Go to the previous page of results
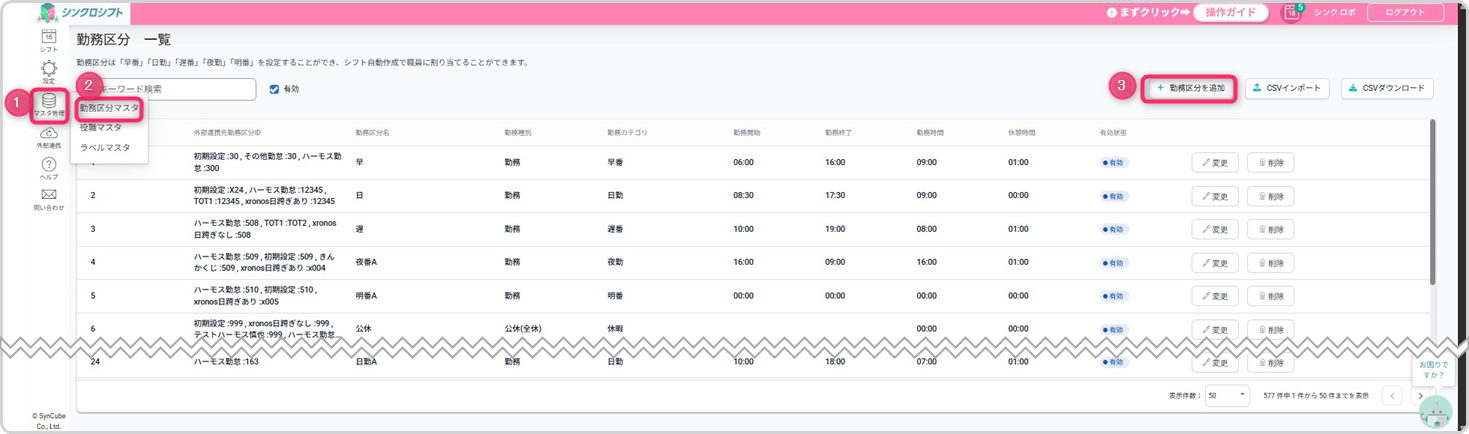This screenshot has height=434, width=1469. 1391,396
